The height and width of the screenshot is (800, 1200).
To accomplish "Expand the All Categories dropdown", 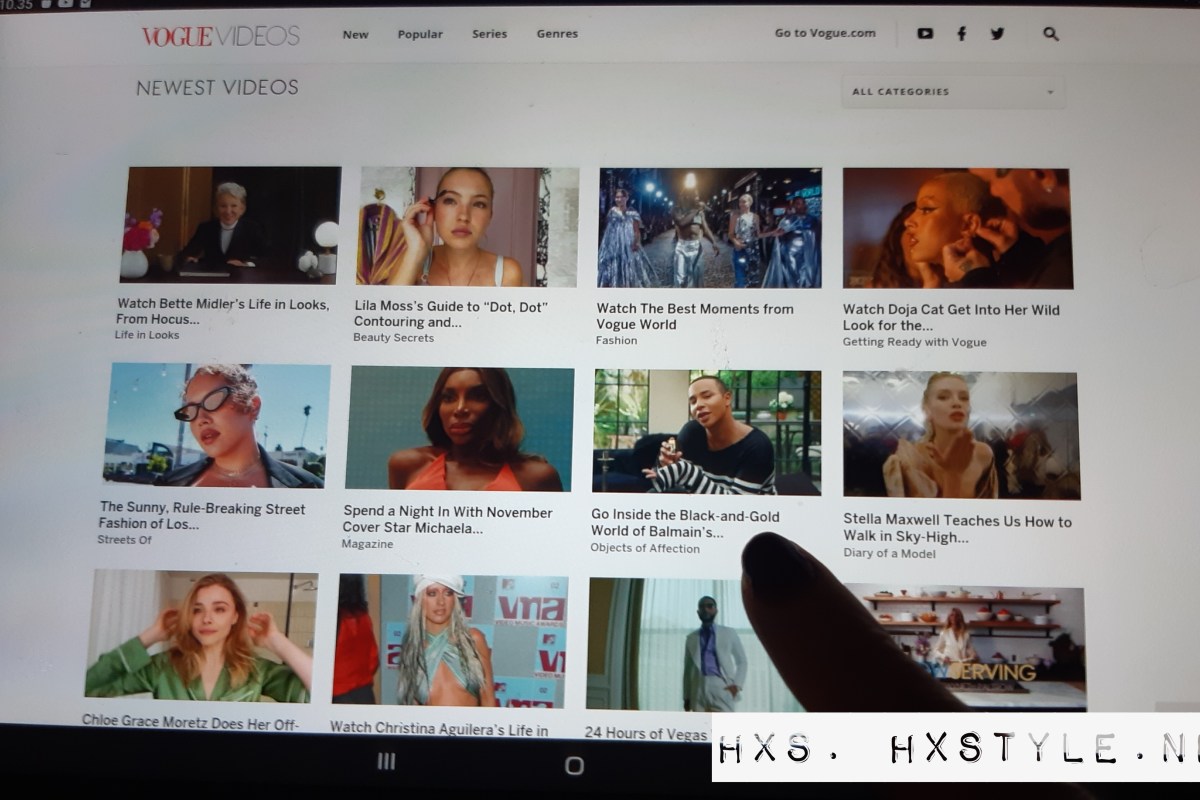I will (x=952, y=92).
